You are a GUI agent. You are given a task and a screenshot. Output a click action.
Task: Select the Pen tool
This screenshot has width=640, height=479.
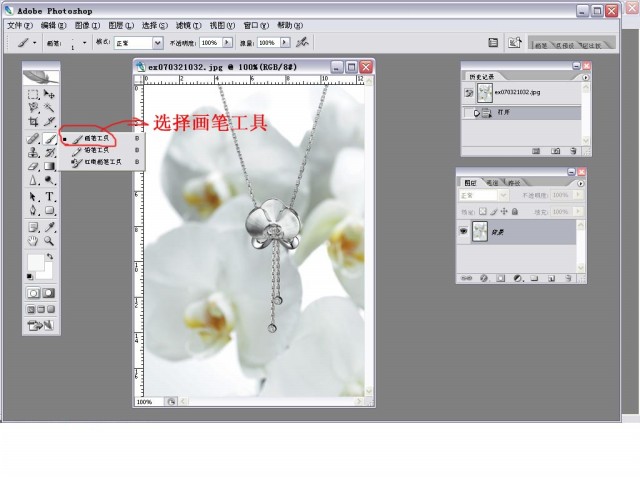click(33, 211)
